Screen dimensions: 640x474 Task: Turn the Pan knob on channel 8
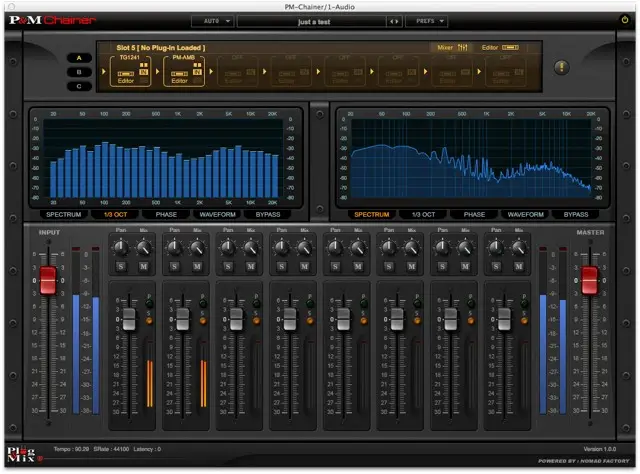tap(496, 247)
